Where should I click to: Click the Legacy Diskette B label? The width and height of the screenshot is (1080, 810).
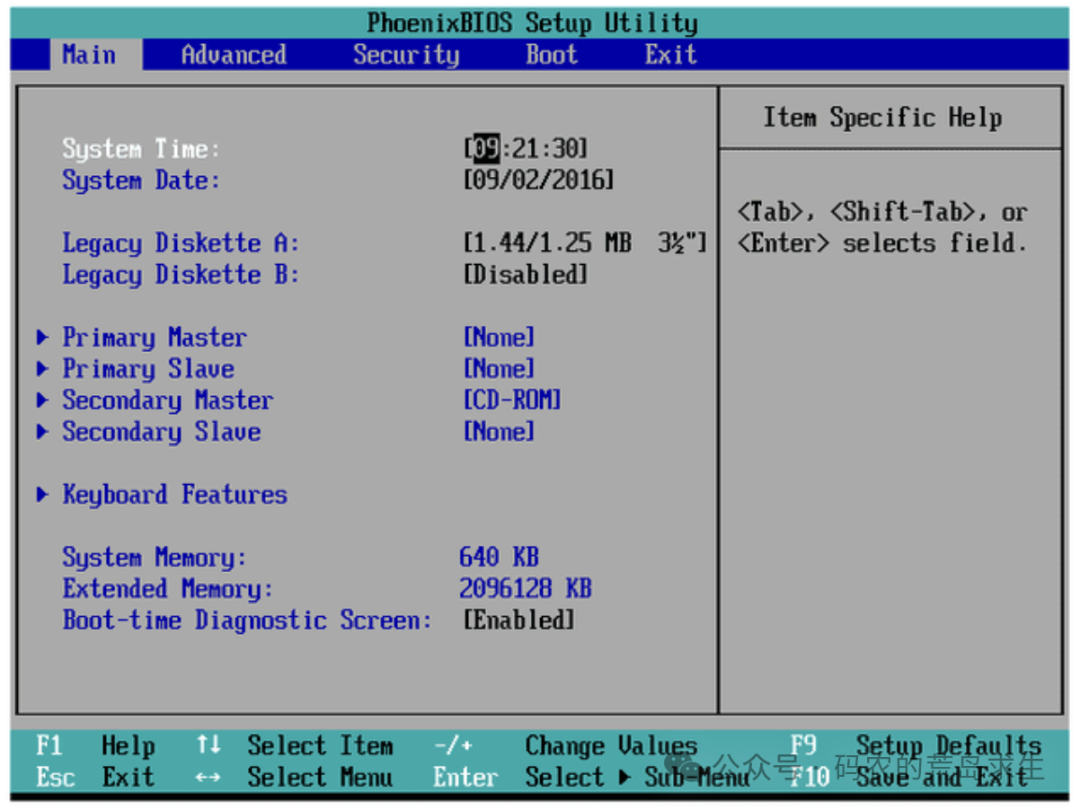coord(180,275)
